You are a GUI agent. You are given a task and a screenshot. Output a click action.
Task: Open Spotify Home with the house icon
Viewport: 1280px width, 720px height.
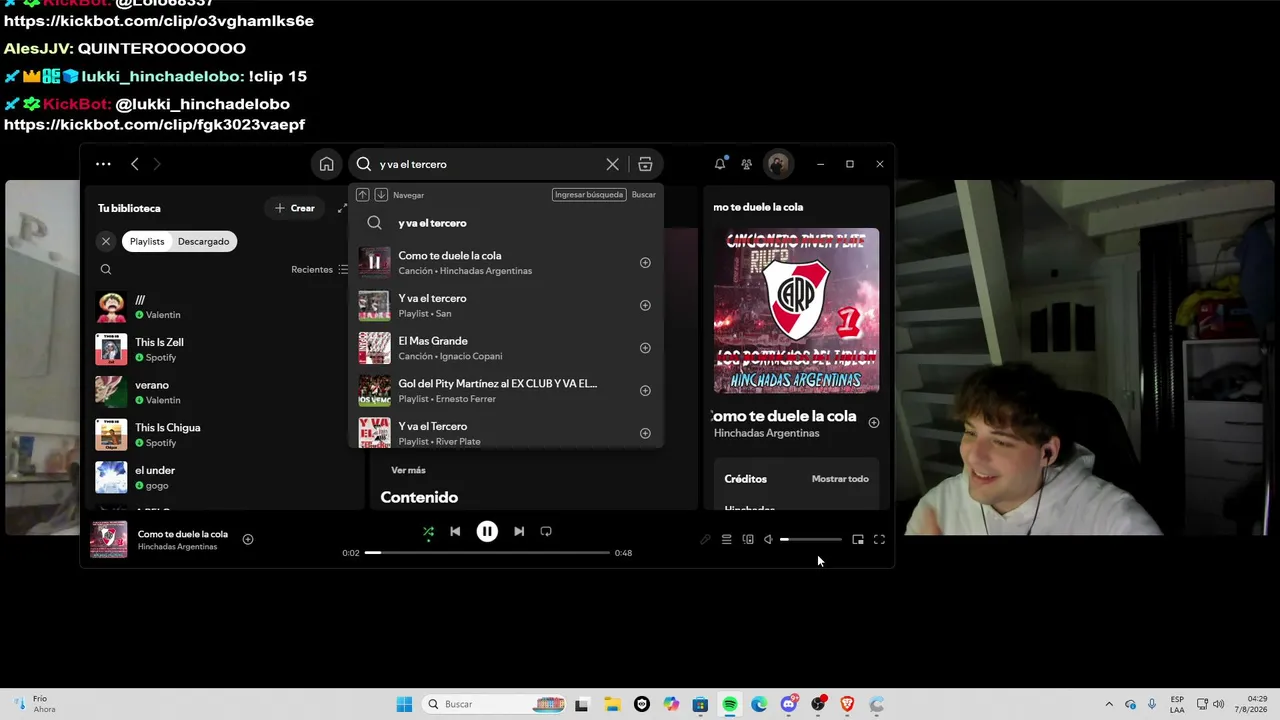(x=326, y=164)
